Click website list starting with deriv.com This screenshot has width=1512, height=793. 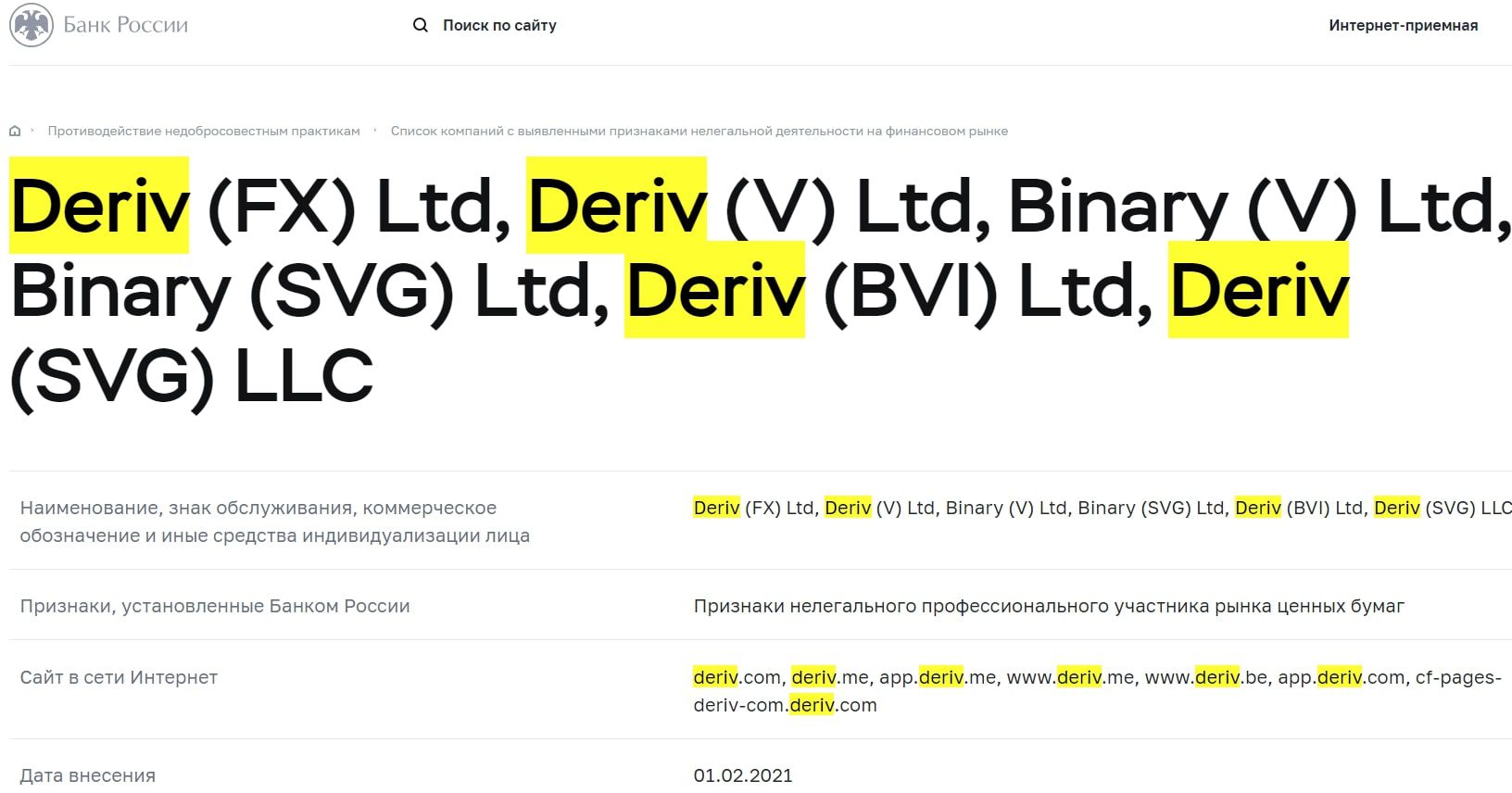click(1097, 691)
